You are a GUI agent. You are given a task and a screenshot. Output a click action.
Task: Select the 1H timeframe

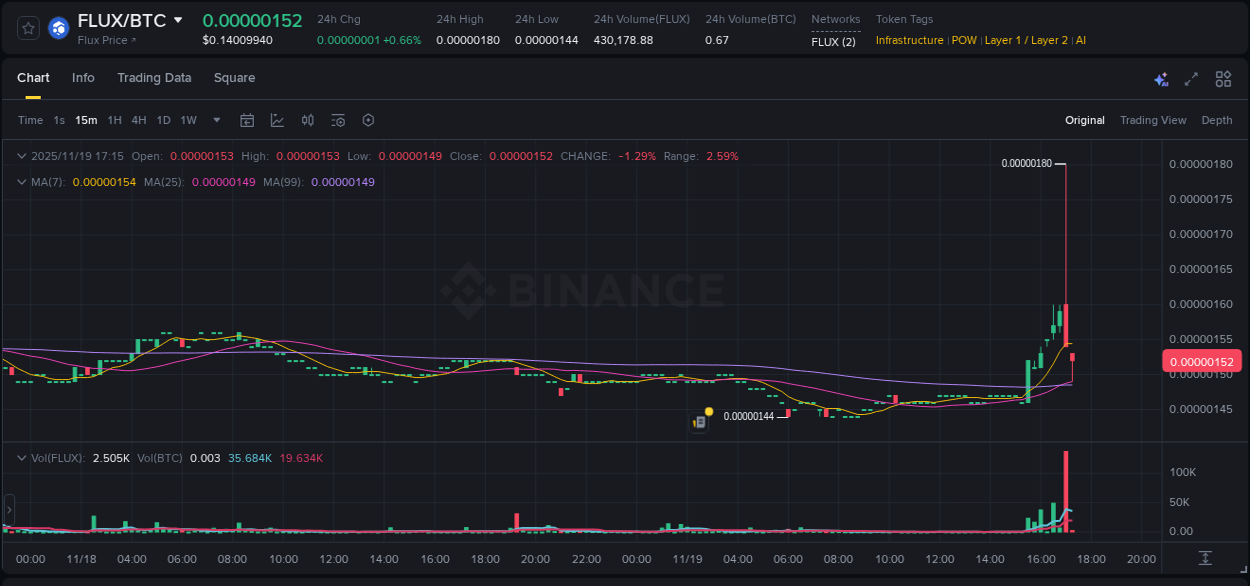point(113,120)
